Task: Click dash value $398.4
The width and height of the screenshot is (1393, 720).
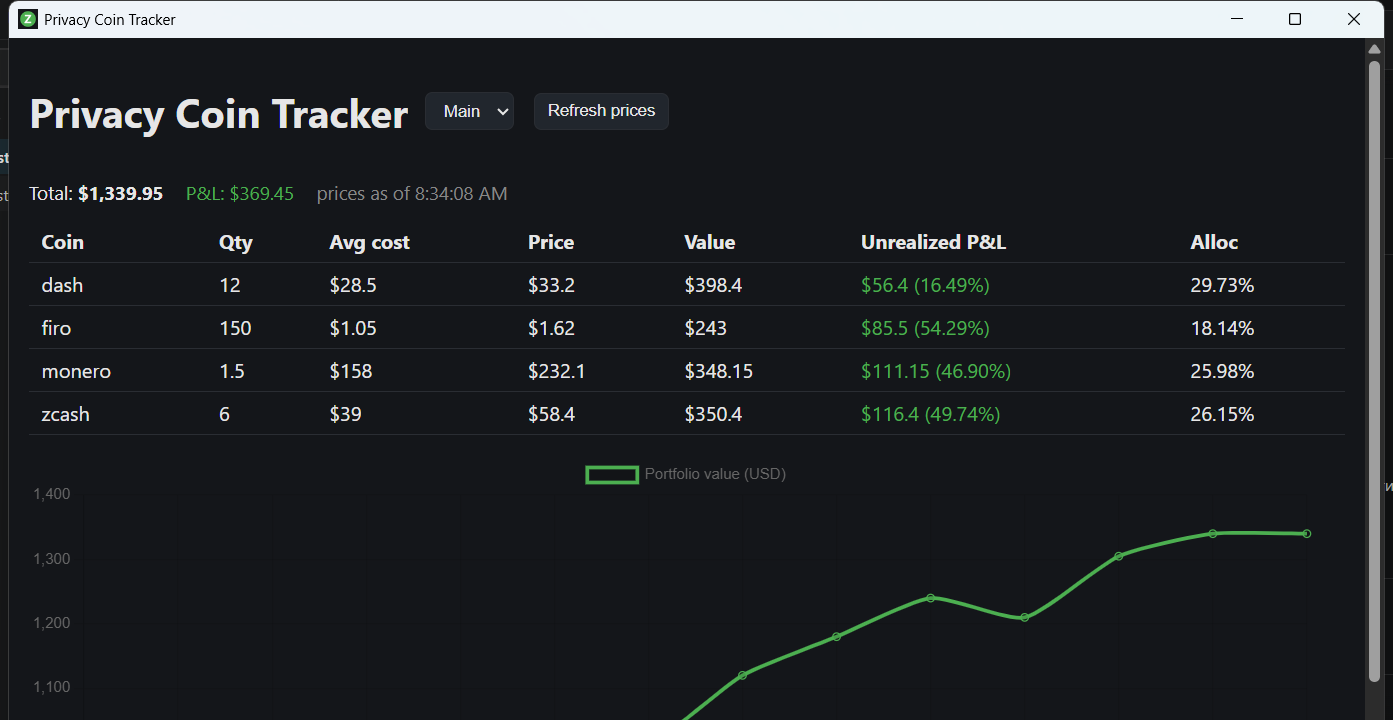Action: point(713,285)
